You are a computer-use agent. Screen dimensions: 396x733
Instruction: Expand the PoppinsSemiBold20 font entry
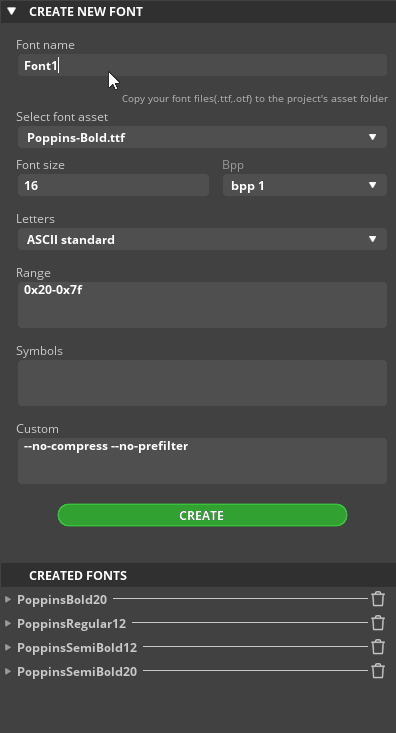(7, 671)
